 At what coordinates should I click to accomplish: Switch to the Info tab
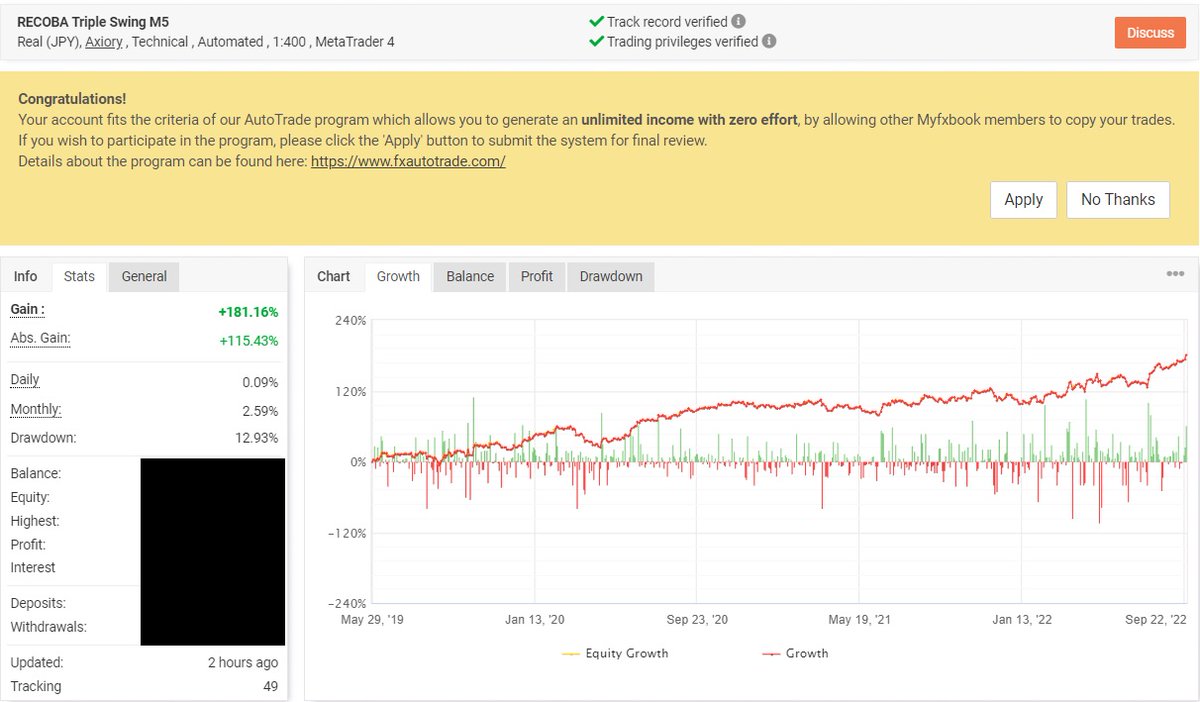(26, 276)
